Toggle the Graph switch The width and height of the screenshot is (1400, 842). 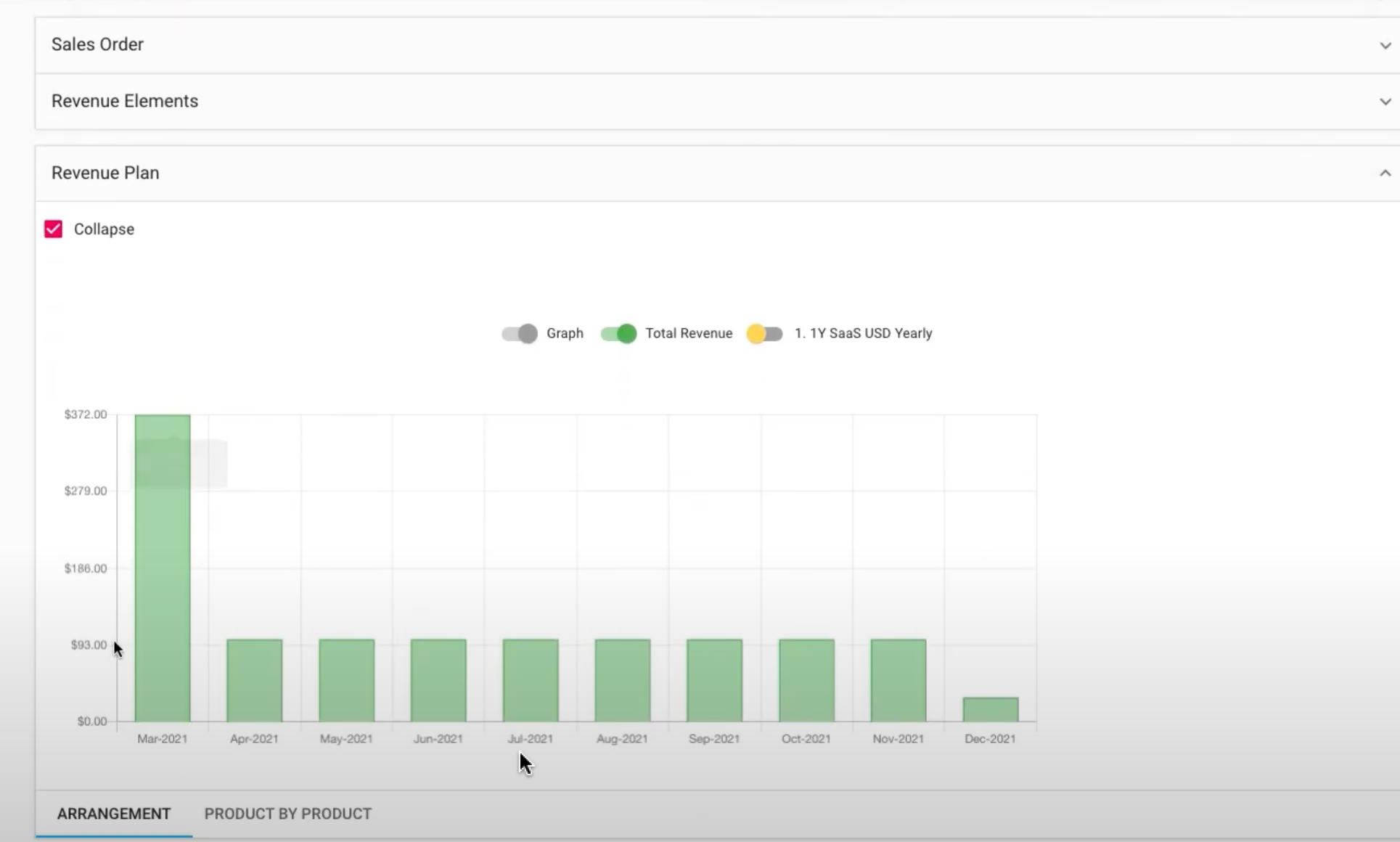click(520, 334)
